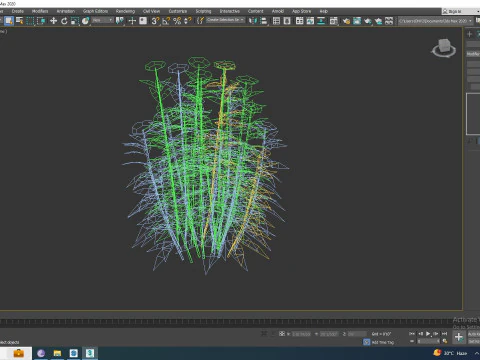Choose the Select Object tool
The width and height of the screenshot is (480, 360).
[9, 21]
